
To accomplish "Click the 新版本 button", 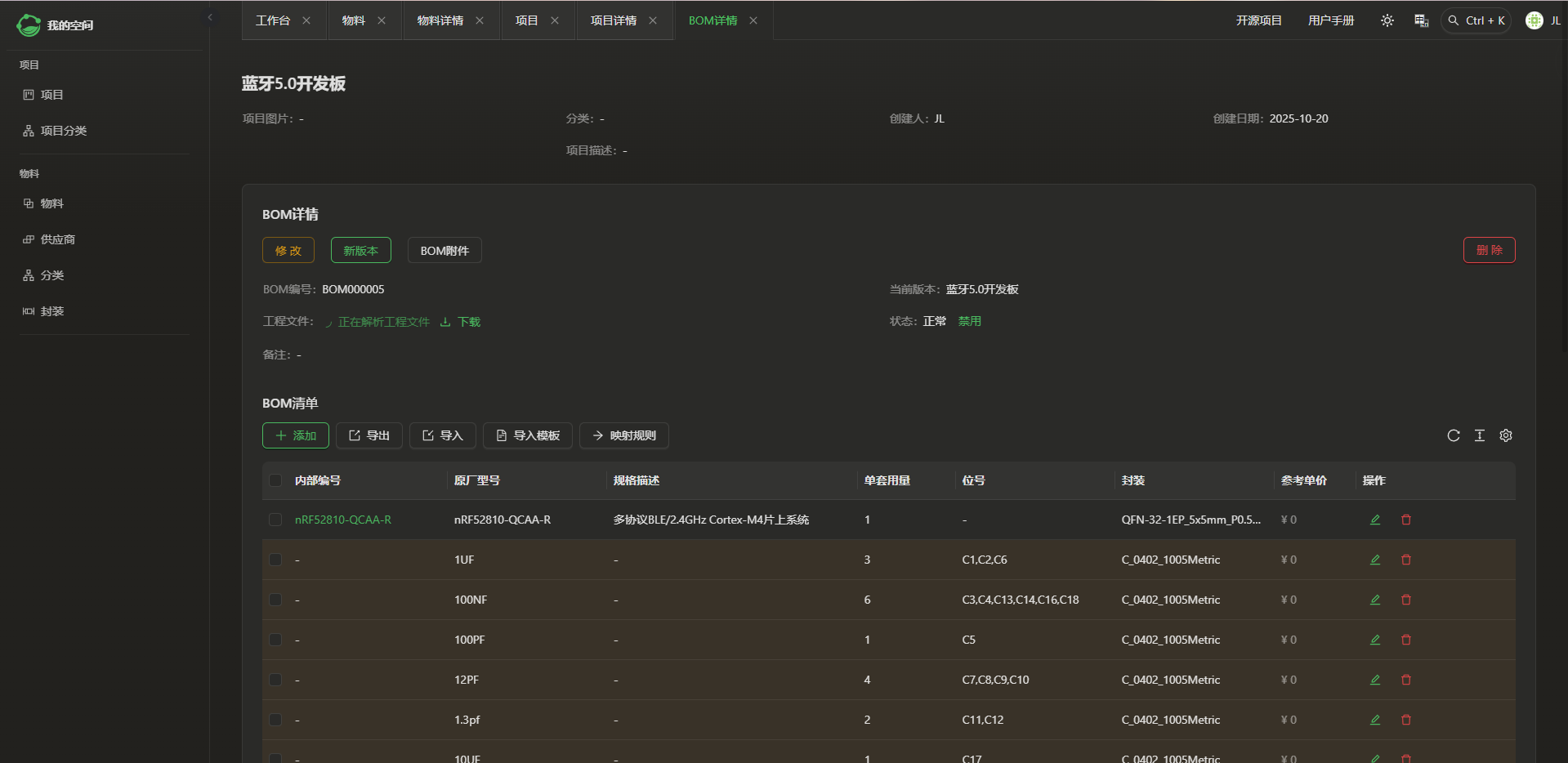I will (x=360, y=251).
